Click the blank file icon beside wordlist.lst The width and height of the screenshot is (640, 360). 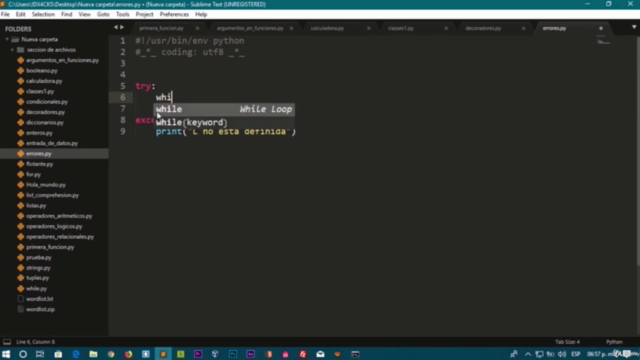[x=21, y=299]
